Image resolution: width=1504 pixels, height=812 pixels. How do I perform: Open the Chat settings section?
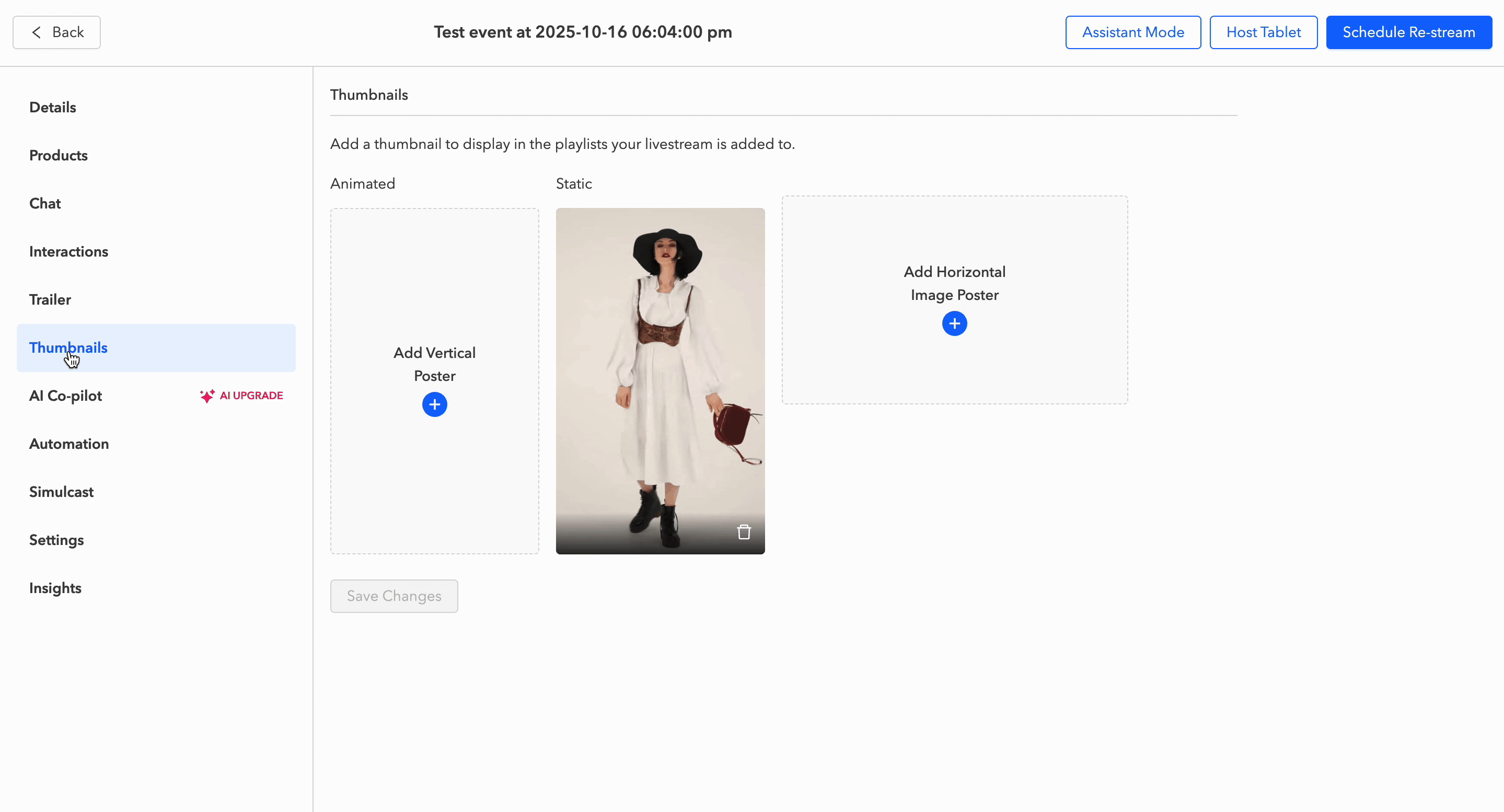click(45, 204)
